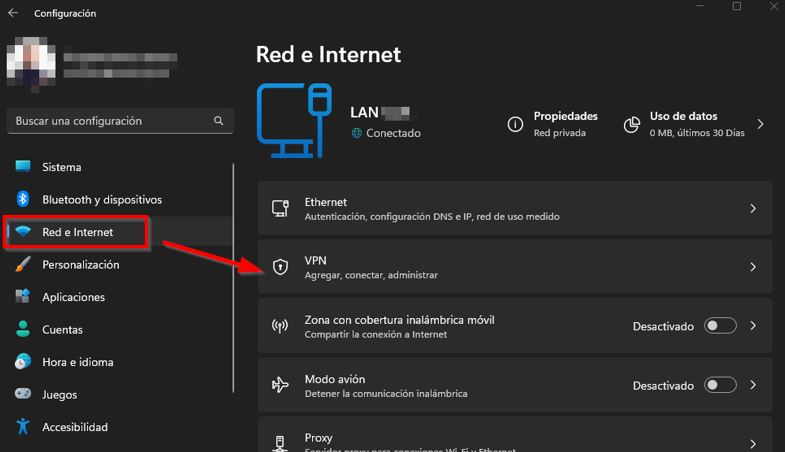Click the Buscar una configuración field

pos(110,121)
